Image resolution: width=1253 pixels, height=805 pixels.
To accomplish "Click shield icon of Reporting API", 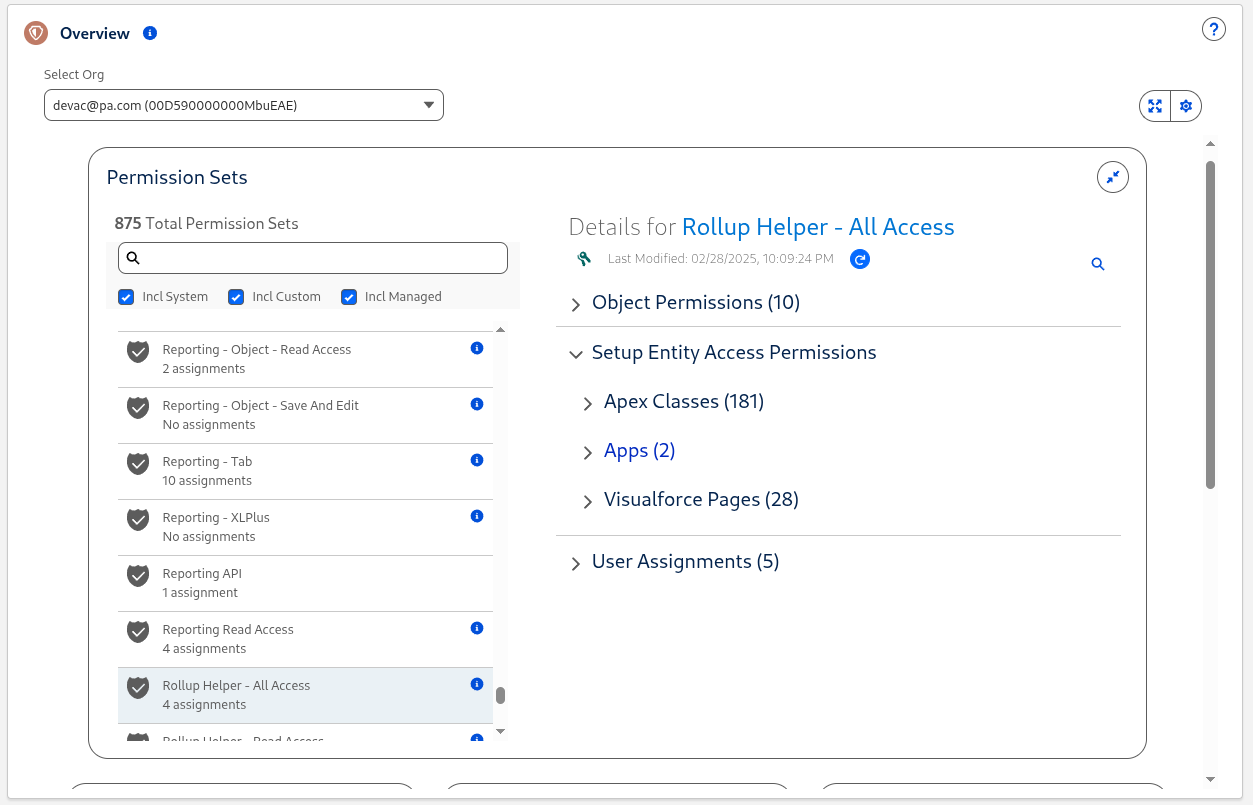I will coord(138,576).
